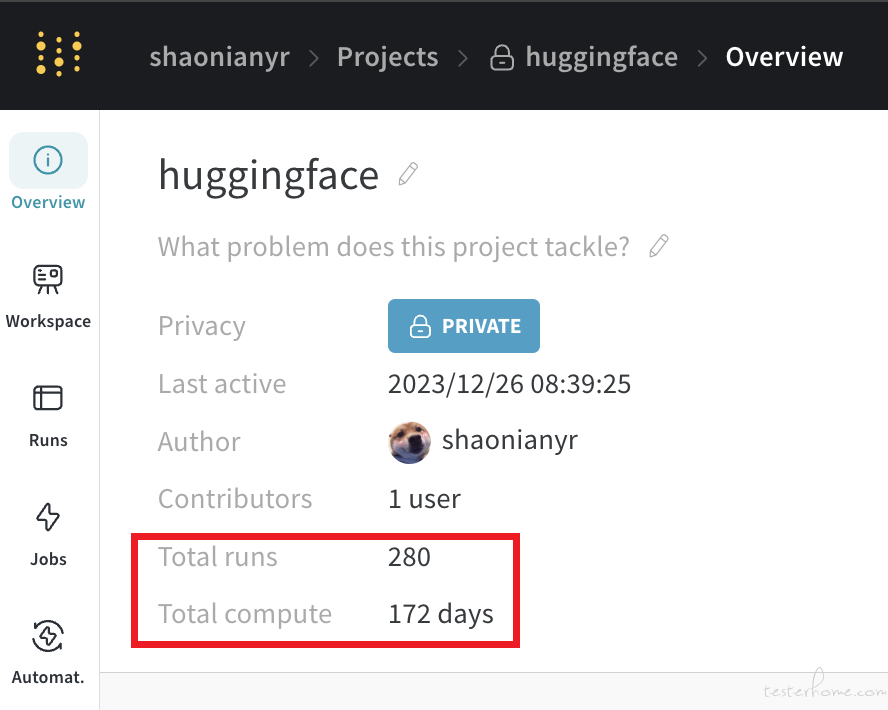
Task: Click the huggingface project title
Action: click(268, 175)
